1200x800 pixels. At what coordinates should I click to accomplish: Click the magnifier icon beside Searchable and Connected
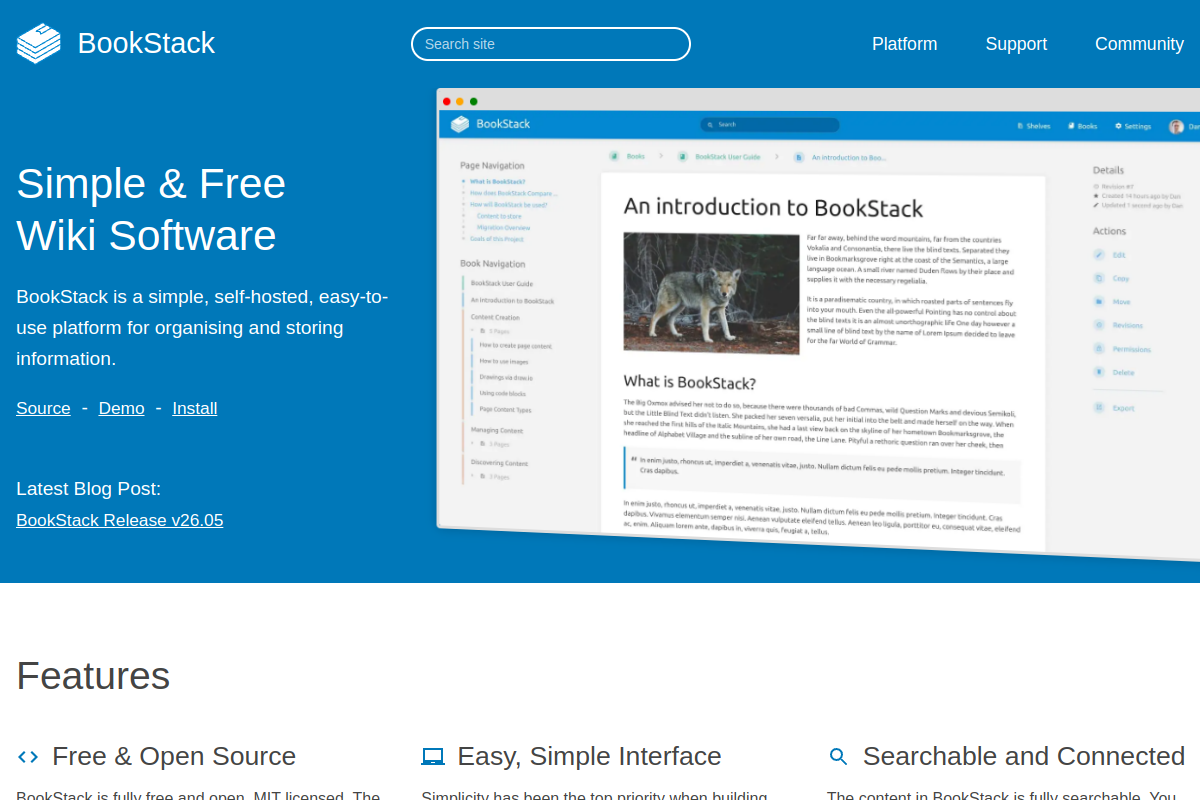pyautogui.click(x=839, y=757)
